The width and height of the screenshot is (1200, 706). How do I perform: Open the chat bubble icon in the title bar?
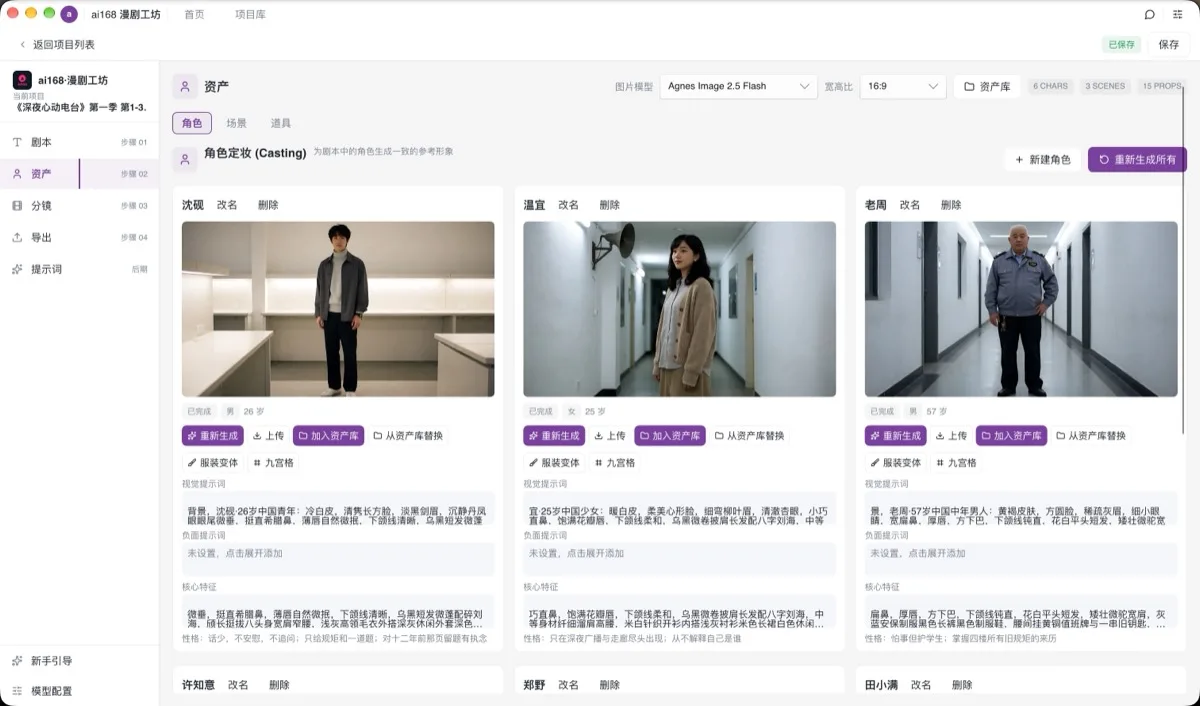point(1150,14)
